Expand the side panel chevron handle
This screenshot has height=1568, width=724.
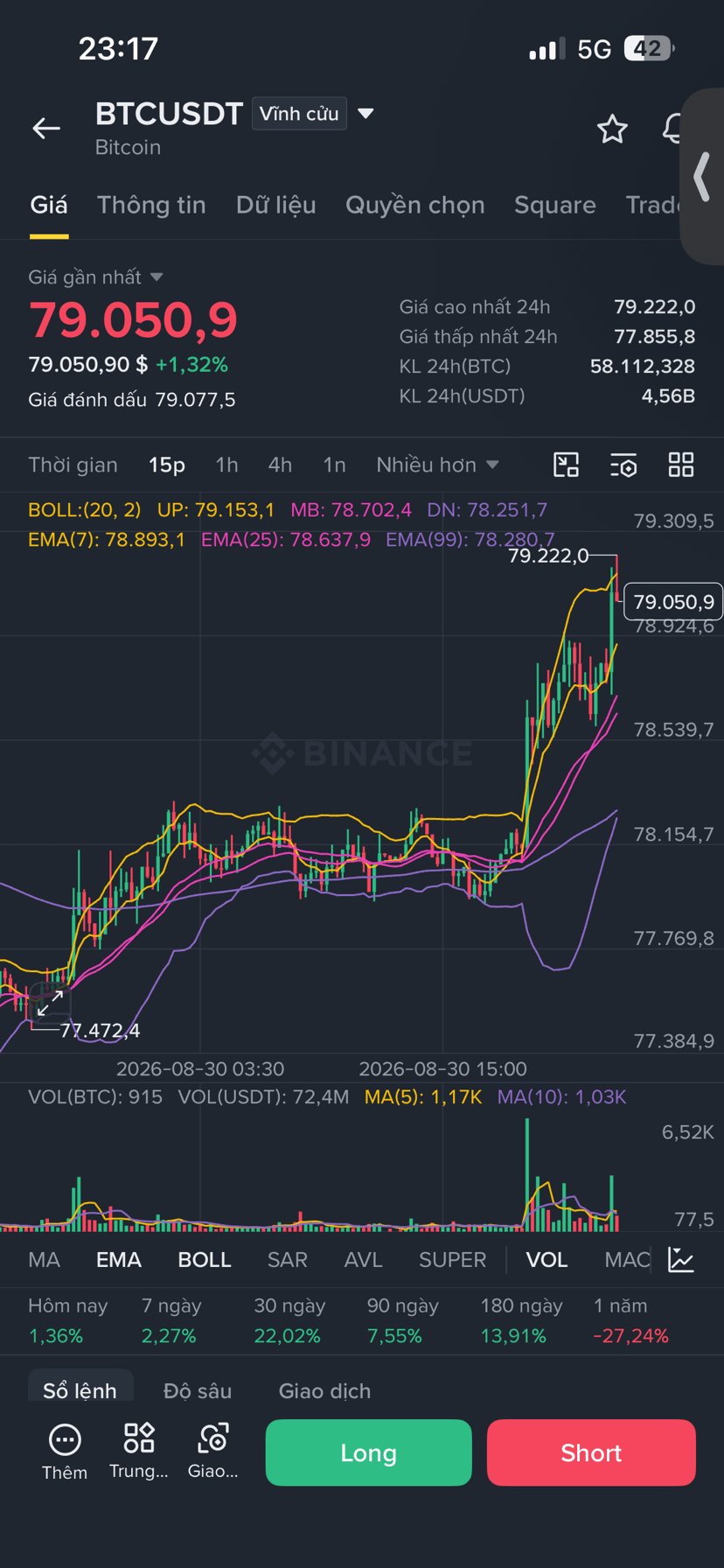(x=701, y=177)
